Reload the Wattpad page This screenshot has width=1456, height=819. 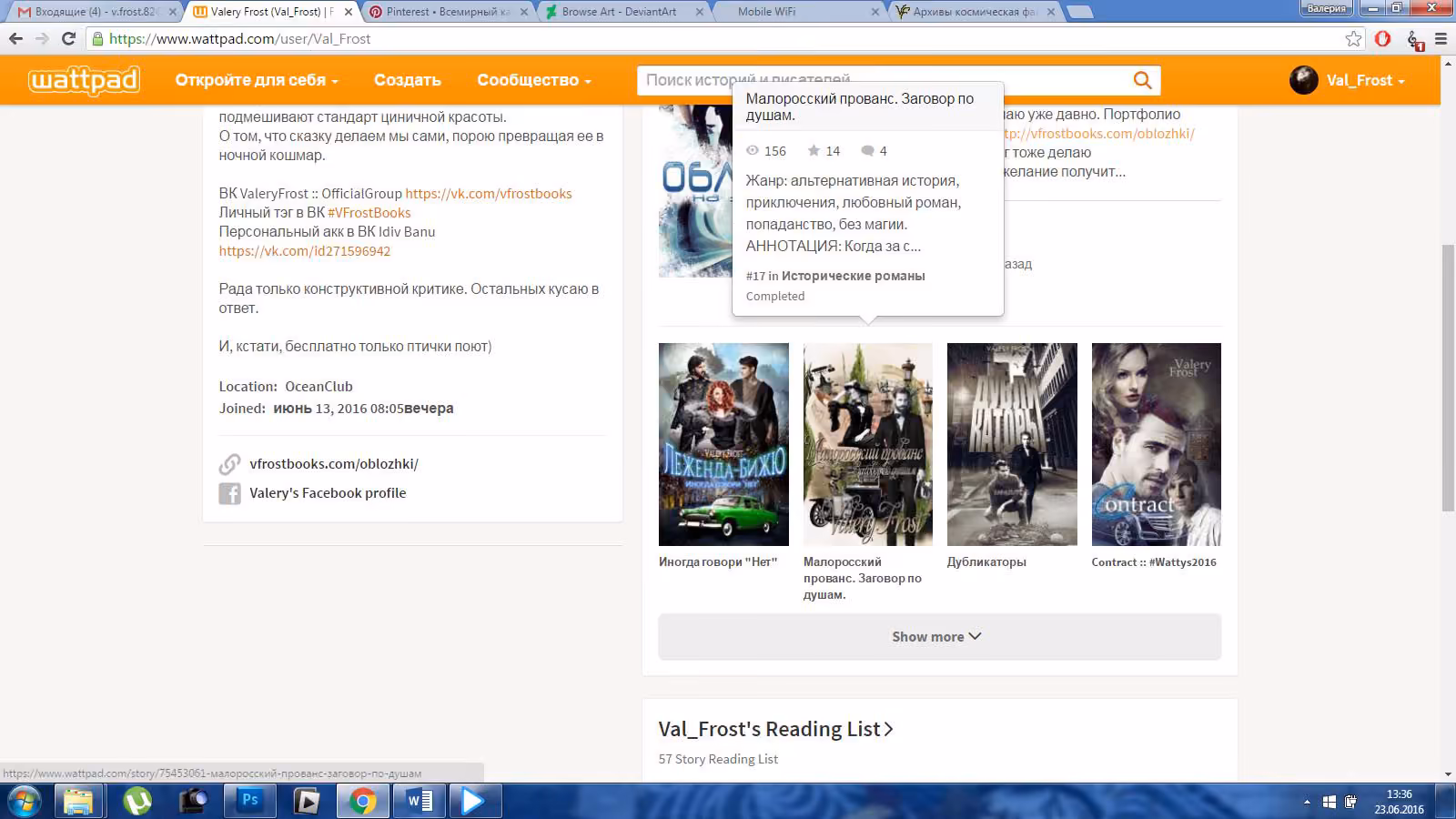click(68, 38)
